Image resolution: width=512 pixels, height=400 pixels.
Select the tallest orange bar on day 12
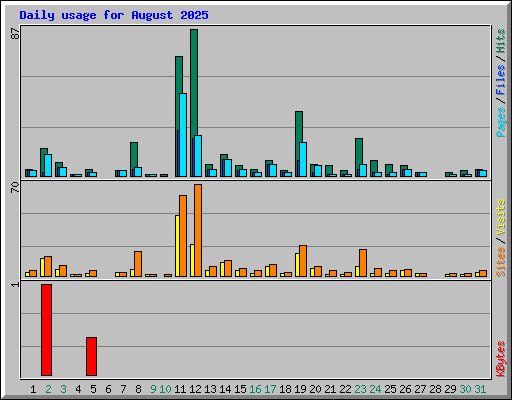[x=198, y=230]
